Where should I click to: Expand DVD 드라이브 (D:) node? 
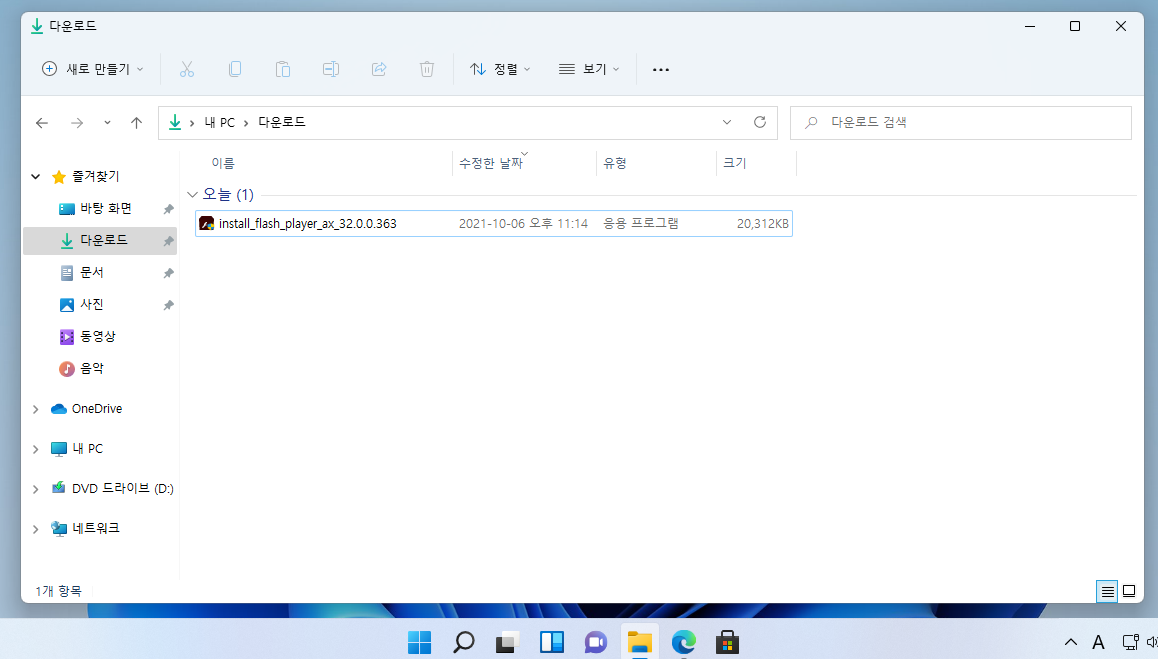[35, 488]
